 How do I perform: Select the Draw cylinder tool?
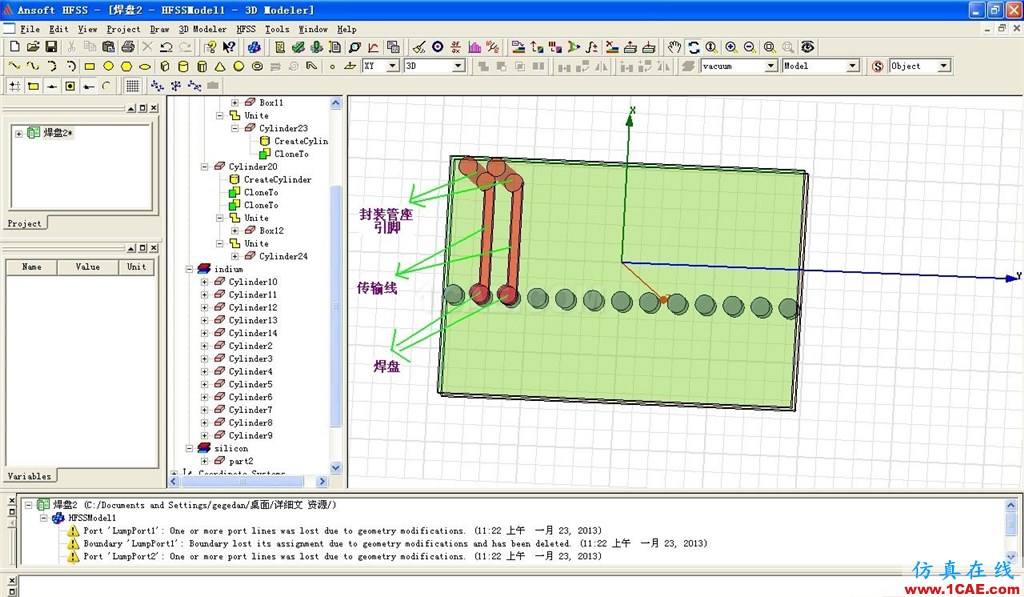tap(184, 66)
